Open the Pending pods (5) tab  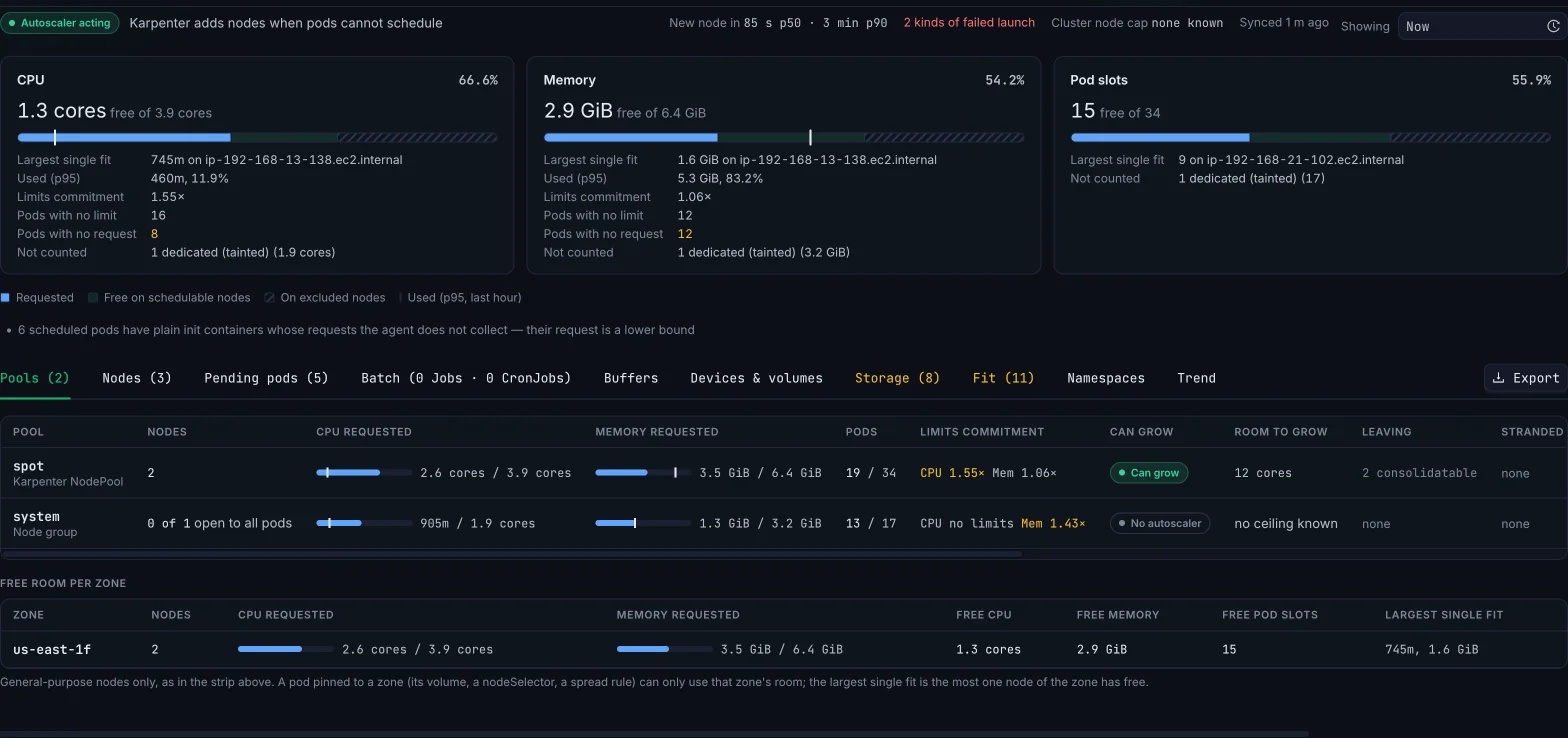tap(266, 378)
